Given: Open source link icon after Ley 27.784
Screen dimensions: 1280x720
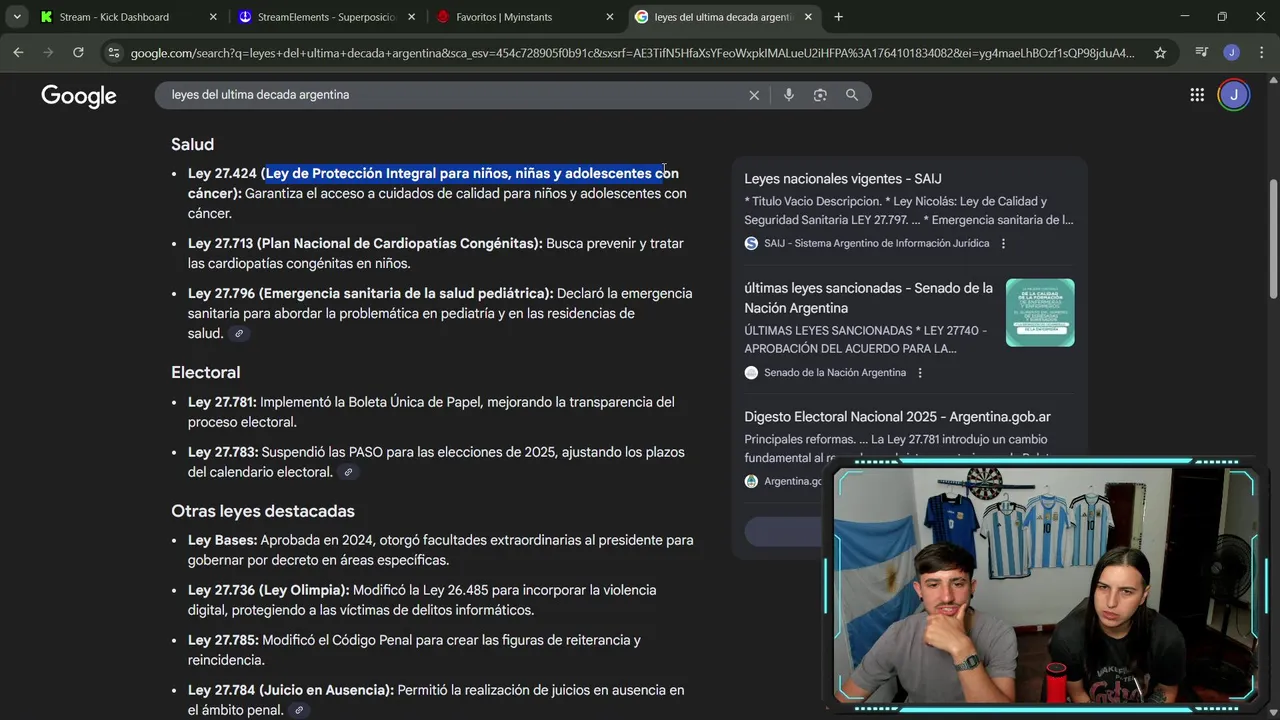Looking at the screenshot, I should pos(298,710).
